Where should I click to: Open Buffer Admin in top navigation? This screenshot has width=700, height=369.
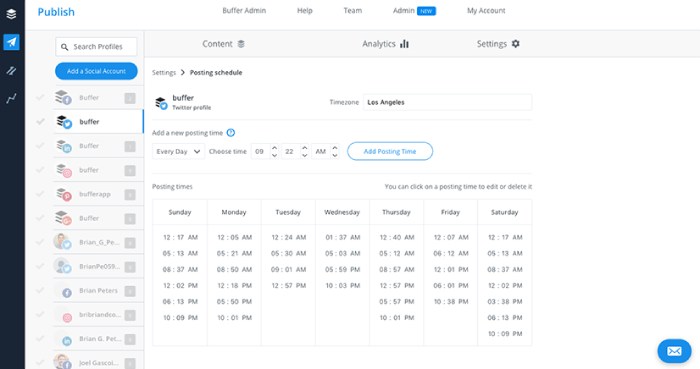244,11
